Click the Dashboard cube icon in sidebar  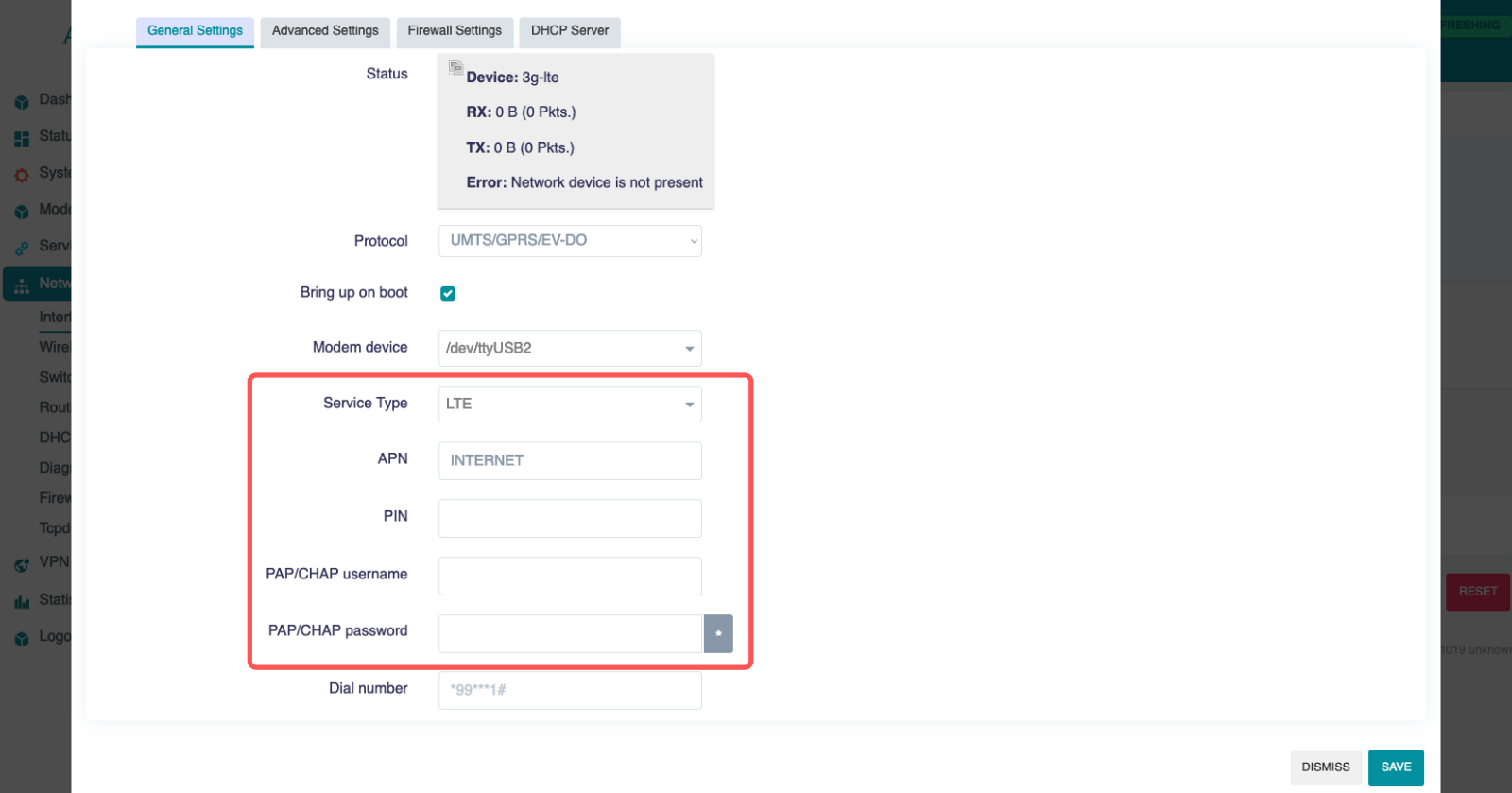[x=22, y=101]
